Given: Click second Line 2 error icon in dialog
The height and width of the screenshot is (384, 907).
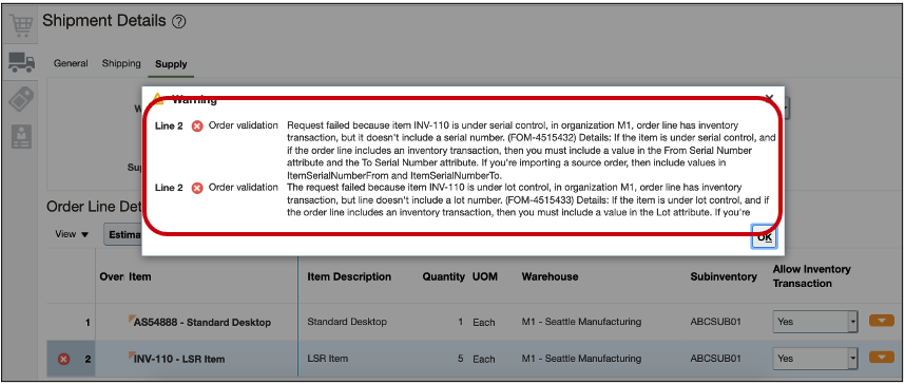Looking at the screenshot, I should (x=197, y=189).
